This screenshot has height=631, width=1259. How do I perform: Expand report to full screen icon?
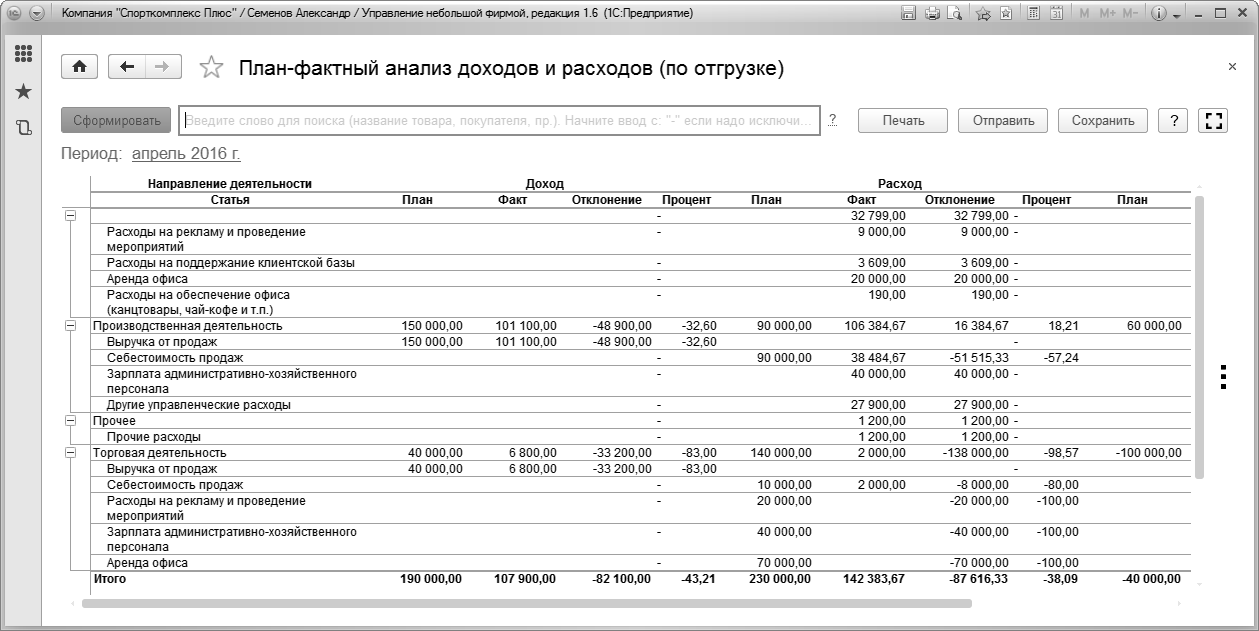(x=1214, y=120)
